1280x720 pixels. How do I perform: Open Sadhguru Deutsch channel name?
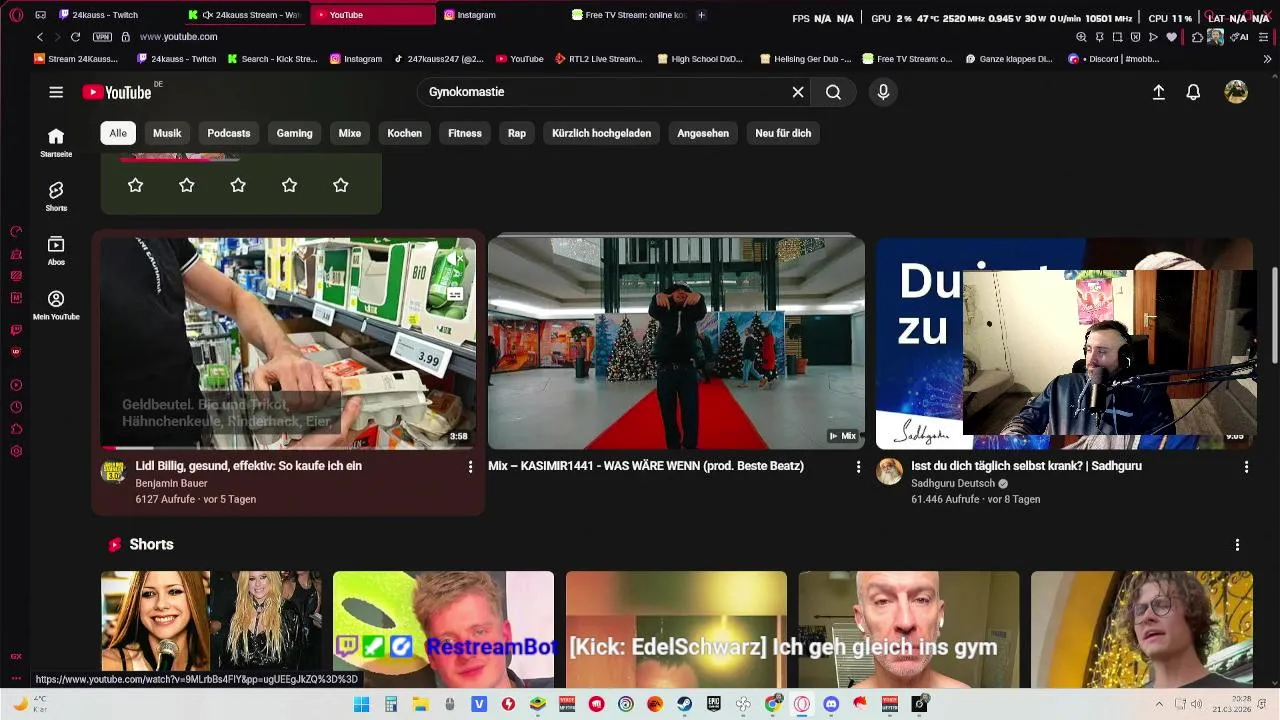[953, 483]
